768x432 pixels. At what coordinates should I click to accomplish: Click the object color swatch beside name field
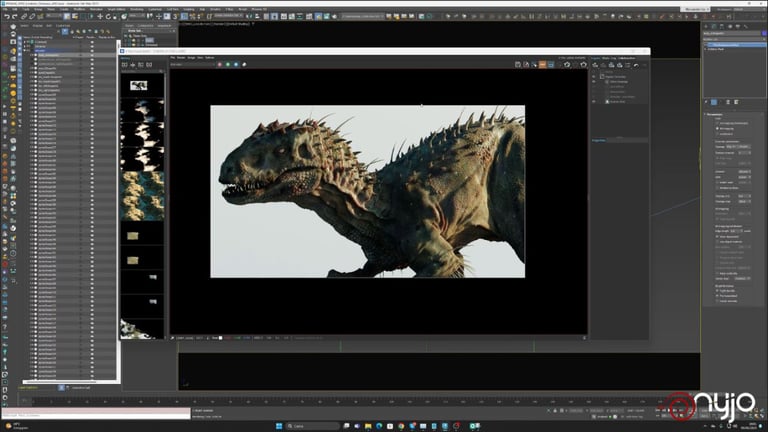[x=764, y=33]
